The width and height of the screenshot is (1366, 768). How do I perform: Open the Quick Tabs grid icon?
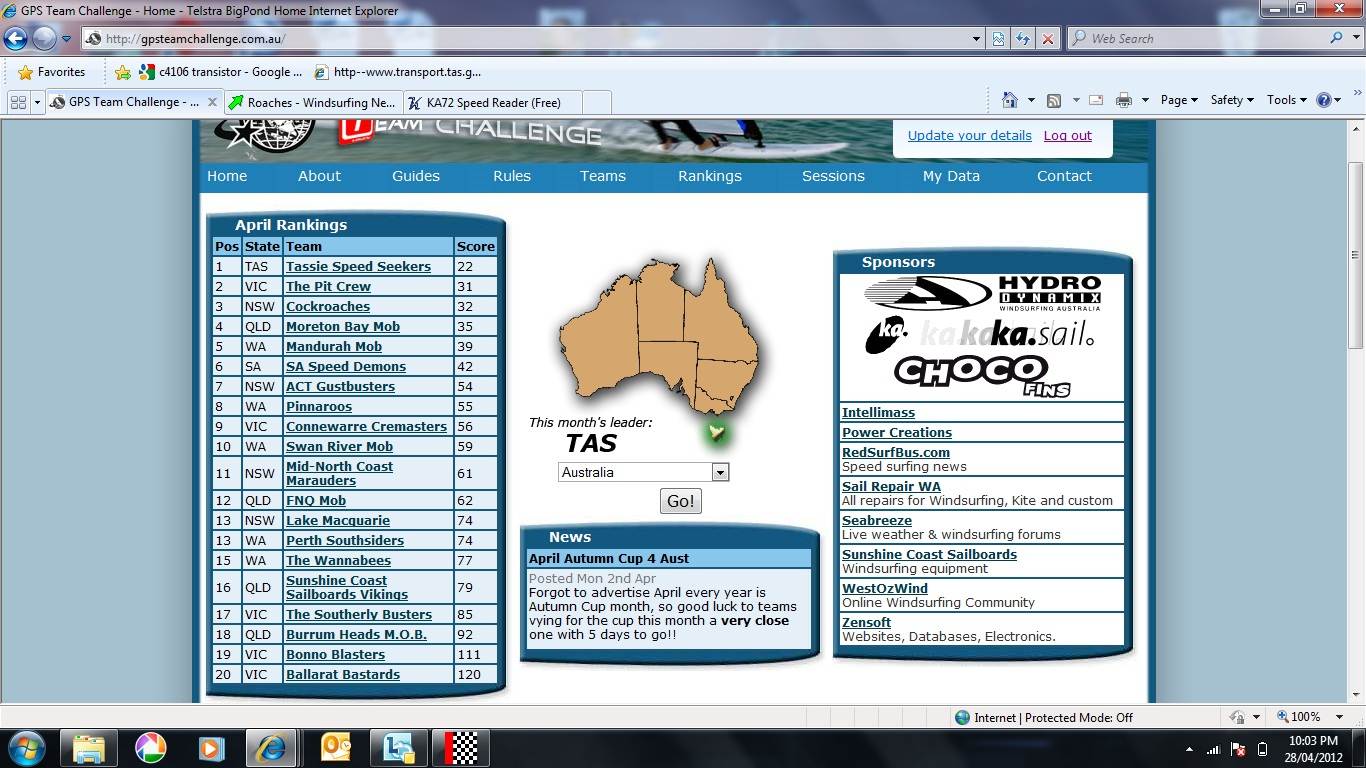click(17, 102)
